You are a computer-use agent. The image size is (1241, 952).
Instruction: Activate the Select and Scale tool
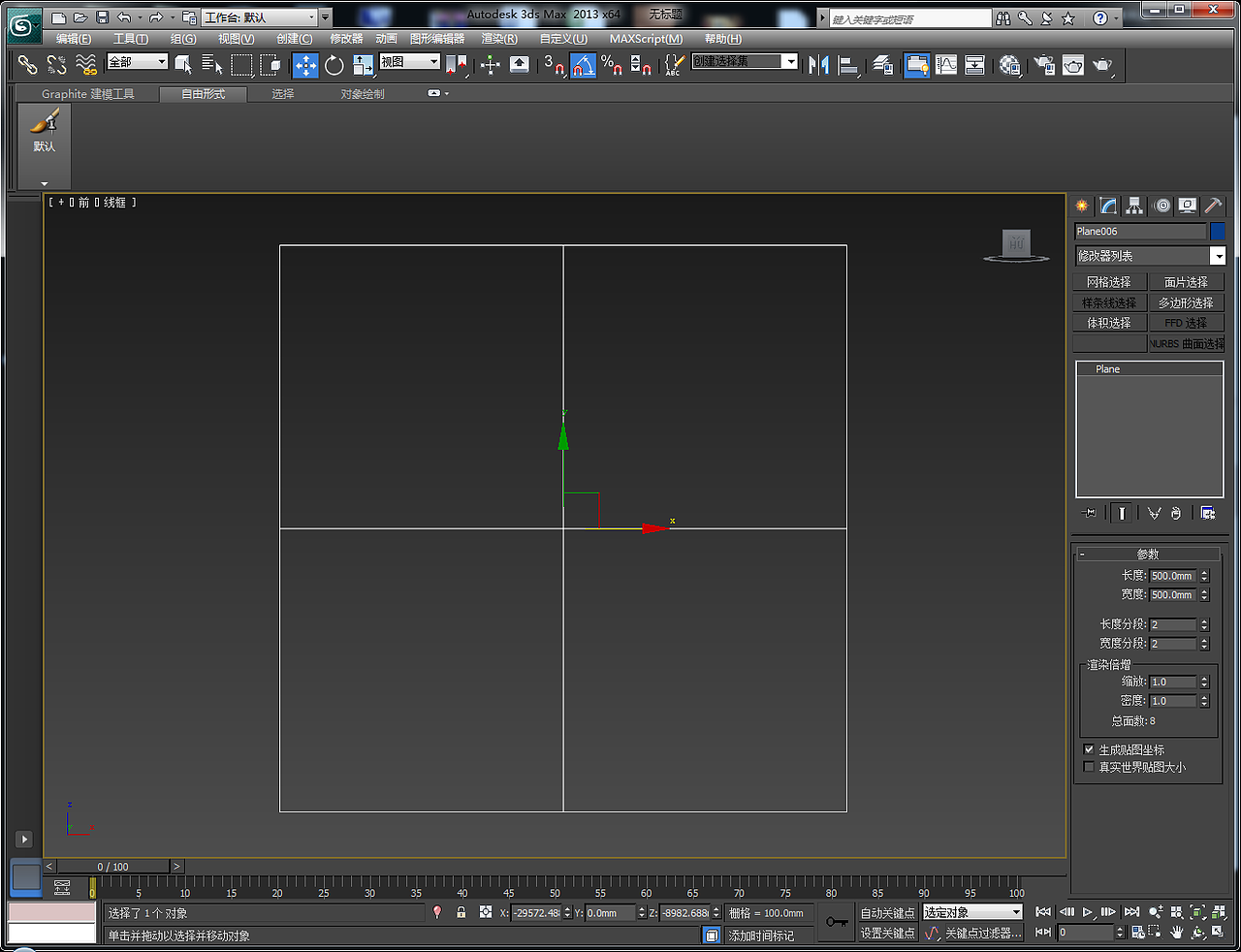[364, 65]
